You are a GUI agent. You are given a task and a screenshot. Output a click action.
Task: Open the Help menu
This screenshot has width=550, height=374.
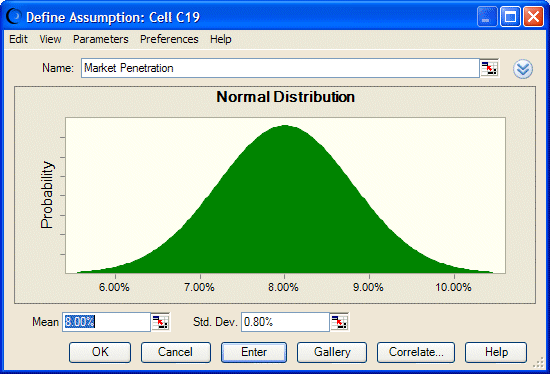221,39
